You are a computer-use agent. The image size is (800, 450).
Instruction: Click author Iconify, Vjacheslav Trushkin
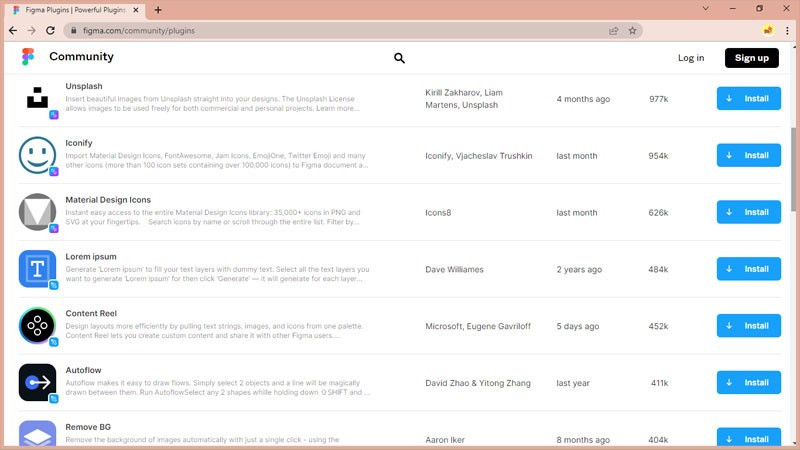click(479, 156)
